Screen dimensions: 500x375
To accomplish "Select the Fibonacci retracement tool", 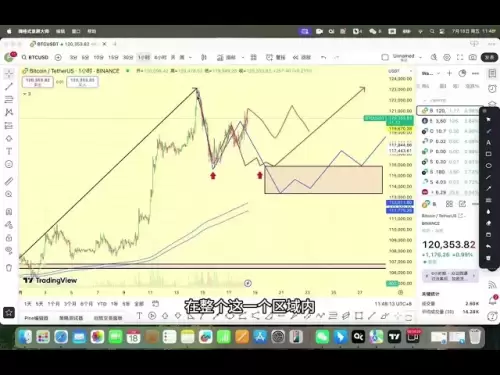I will pos(9,99).
